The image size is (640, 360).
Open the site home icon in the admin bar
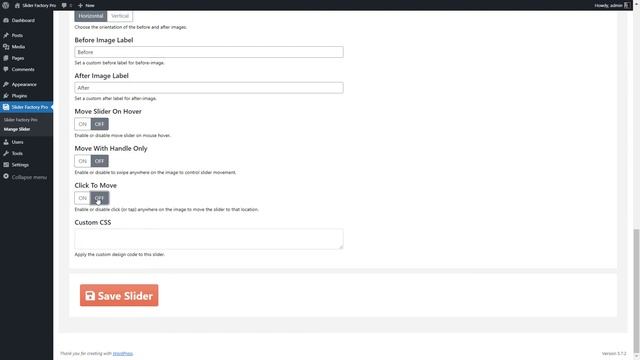[17, 5]
